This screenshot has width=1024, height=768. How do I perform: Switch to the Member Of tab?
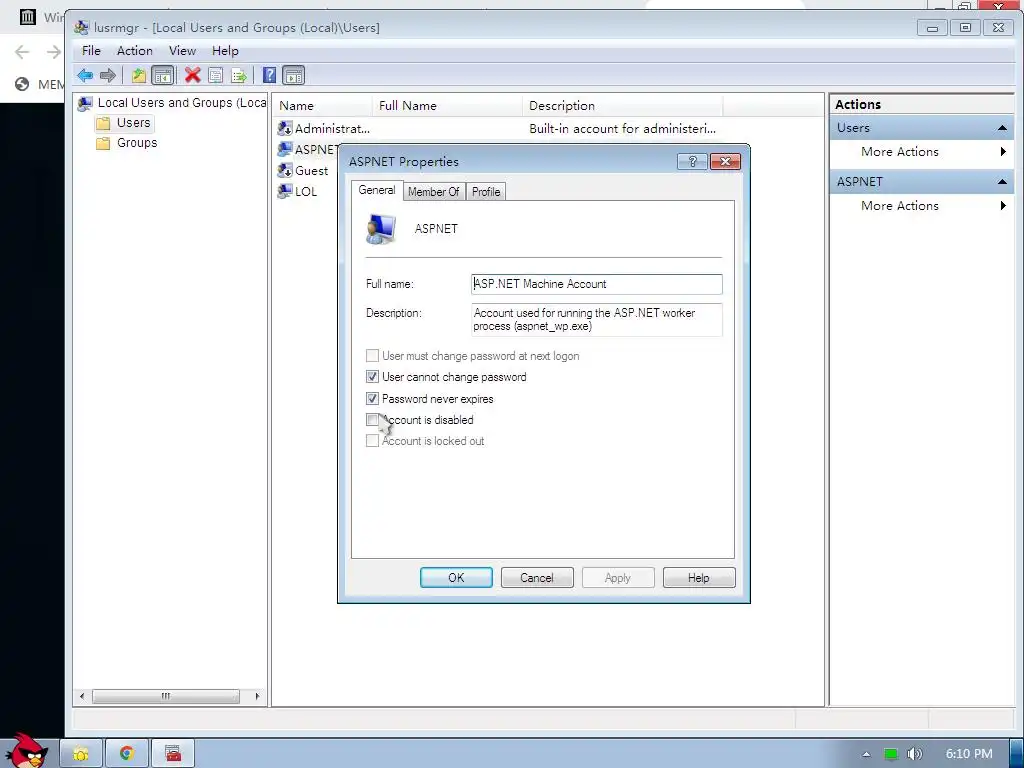pos(434,191)
